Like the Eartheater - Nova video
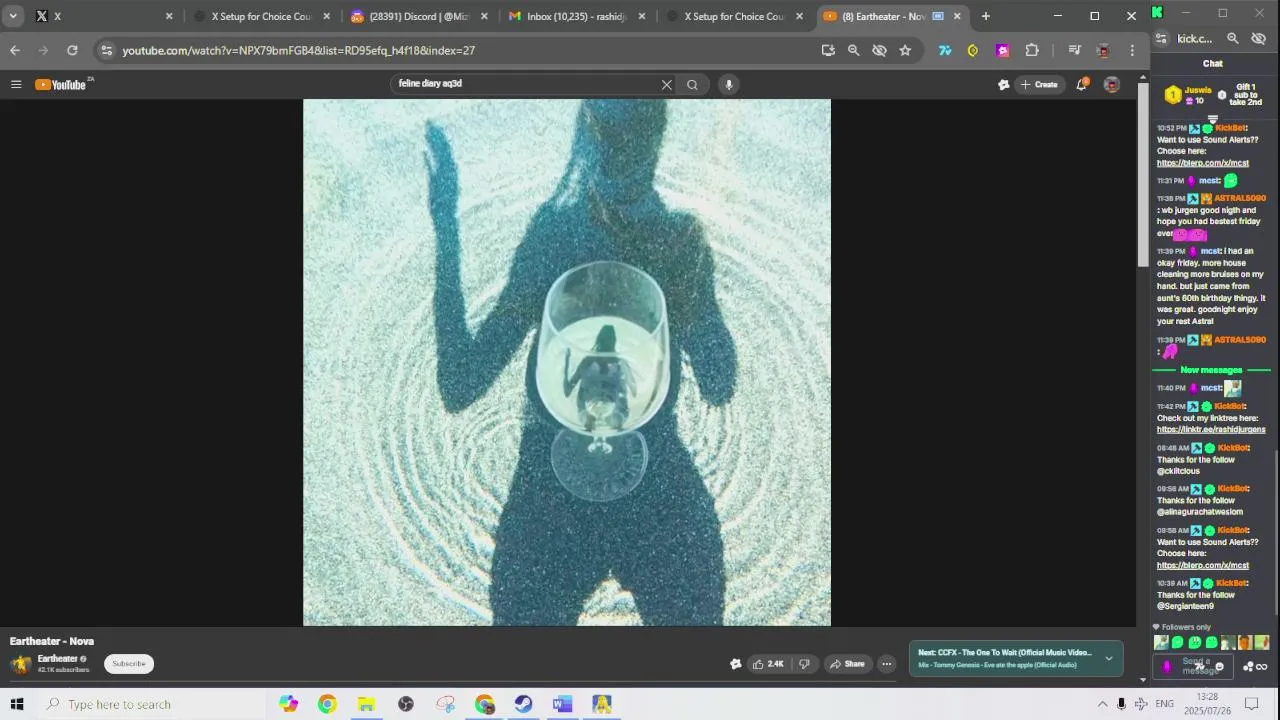The image size is (1280, 720). click(768, 664)
